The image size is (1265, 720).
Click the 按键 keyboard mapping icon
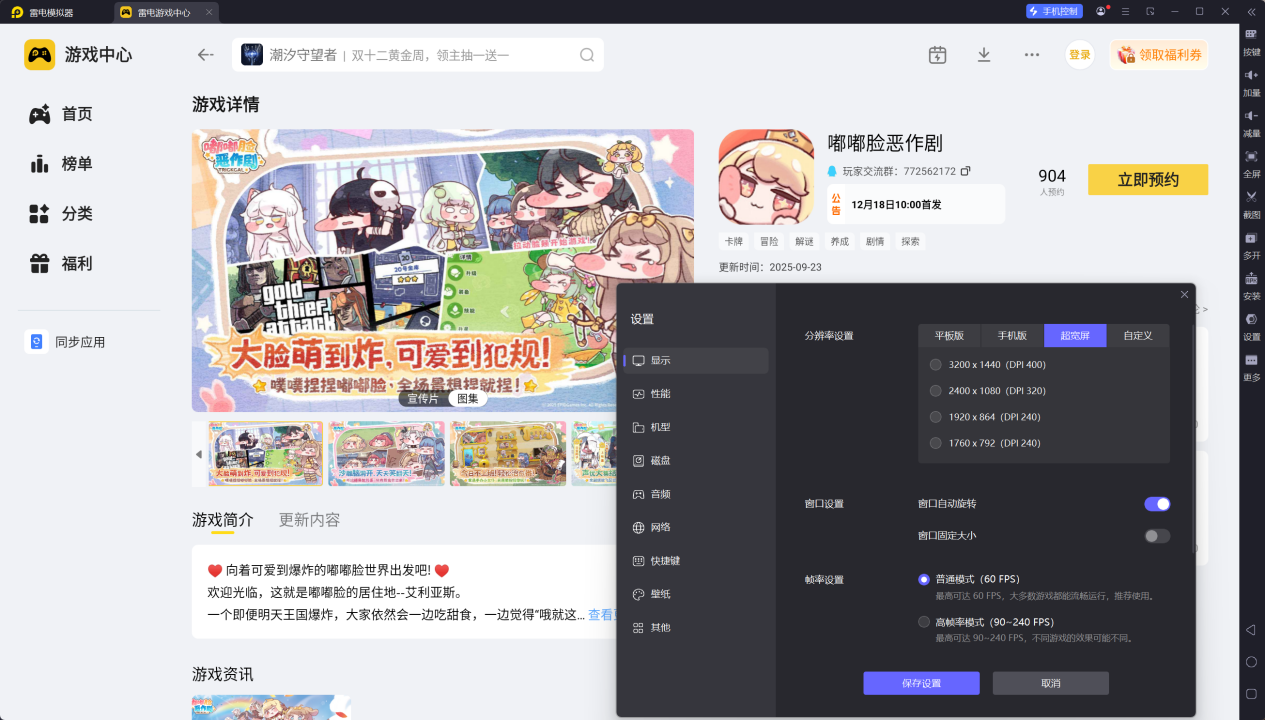pyautogui.click(x=1251, y=34)
